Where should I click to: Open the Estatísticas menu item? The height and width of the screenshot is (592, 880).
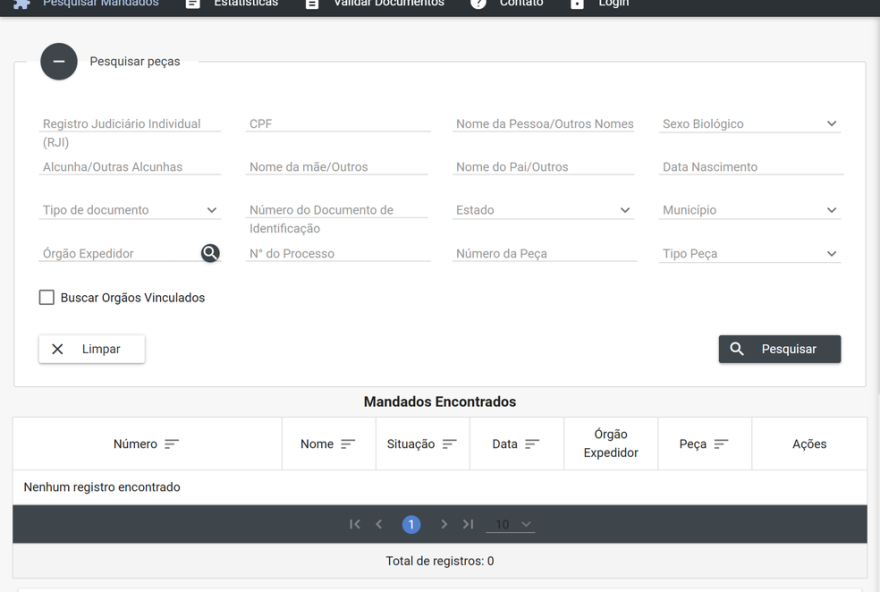pyautogui.click(x=232, y=4)
